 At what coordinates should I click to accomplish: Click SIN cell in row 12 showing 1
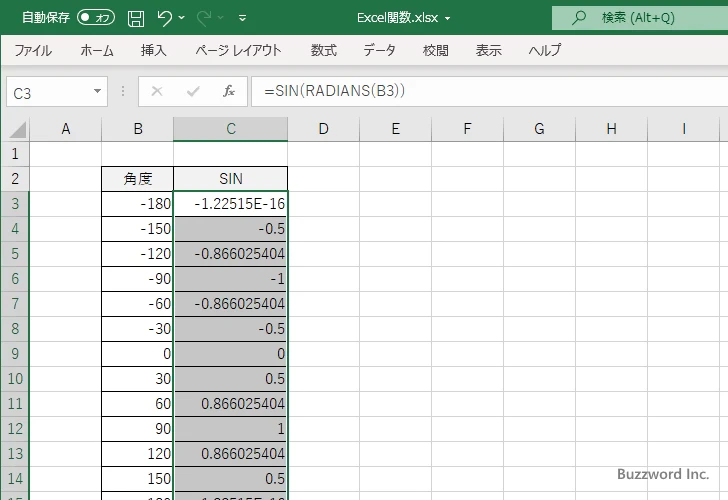point(230,429)
